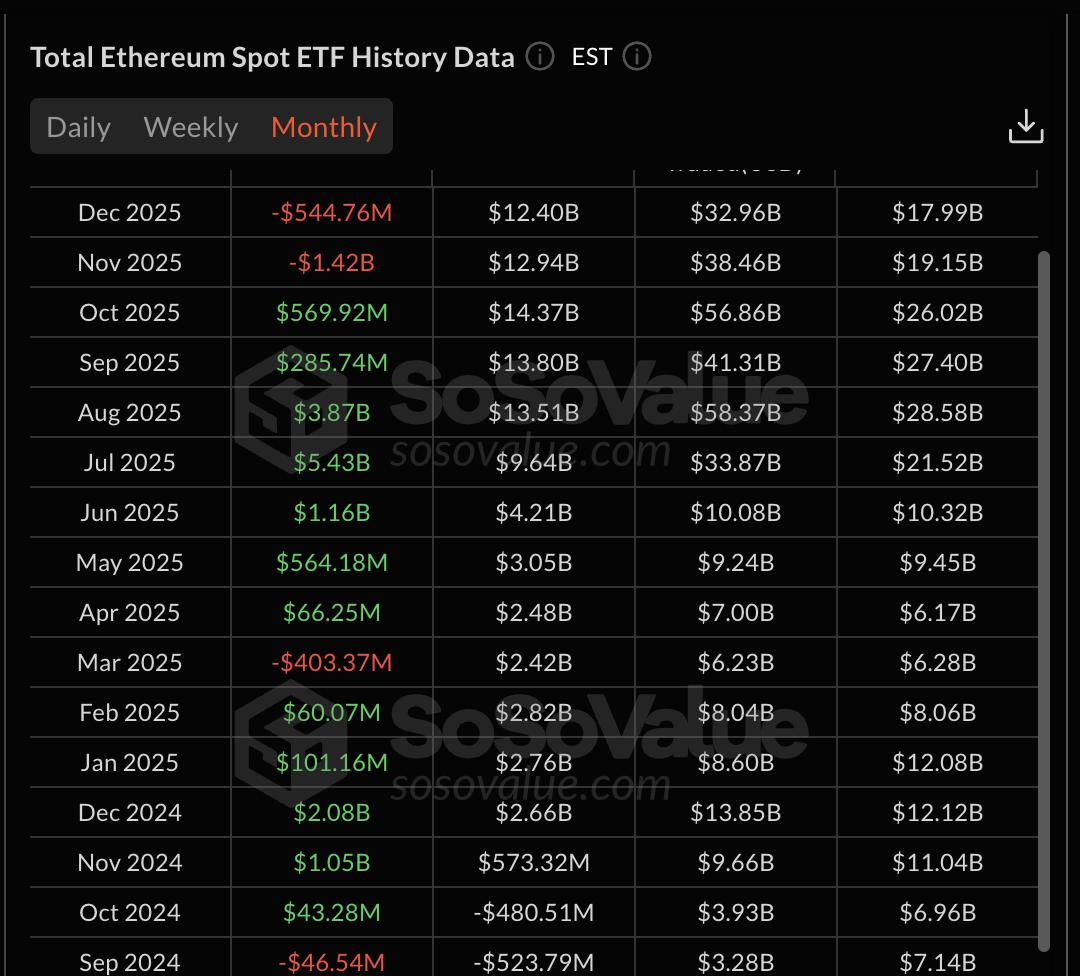Image resolution: width=1080 pixels, height=976 pixels.
Task: Switch to the Daily tab
Action: [79, 127]
